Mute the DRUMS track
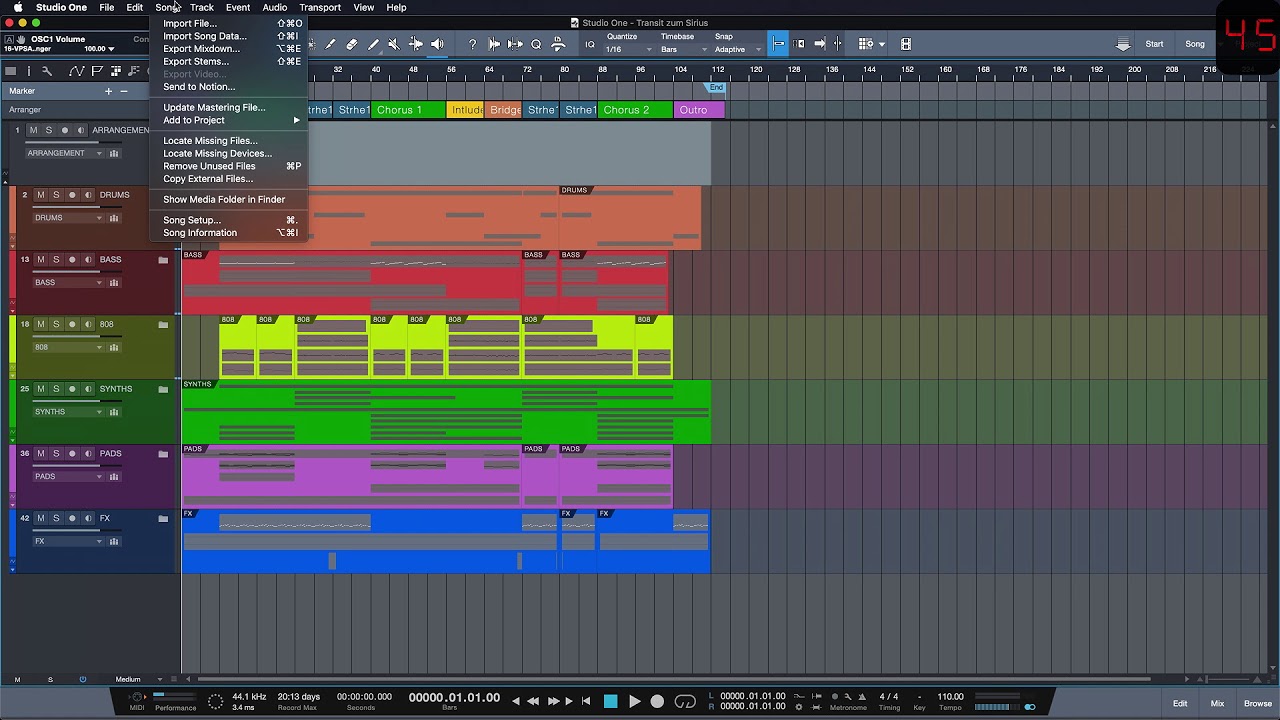The width and height of the screenshot is (1280, 720). tap(40, 195)
